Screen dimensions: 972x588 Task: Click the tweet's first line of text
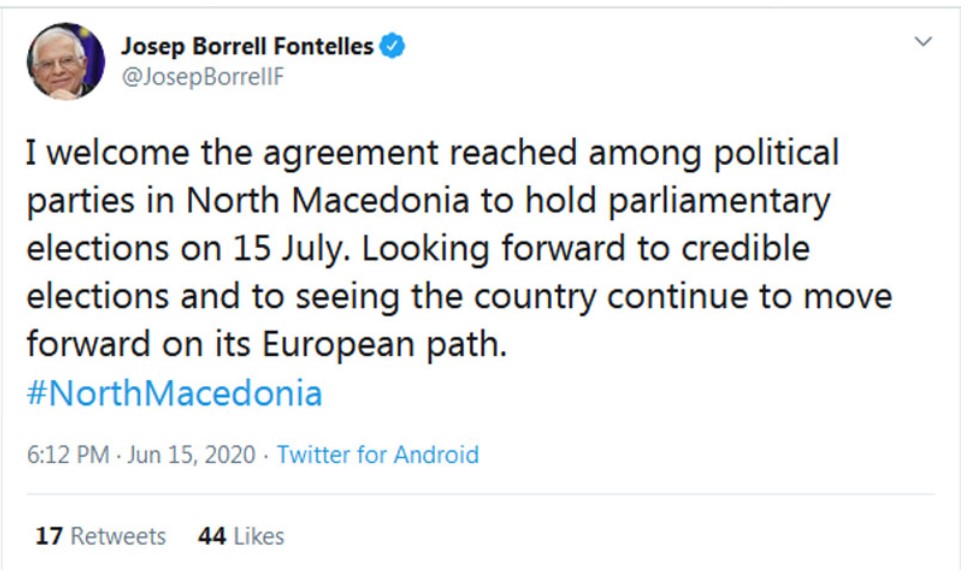click(x=432, y=154)
